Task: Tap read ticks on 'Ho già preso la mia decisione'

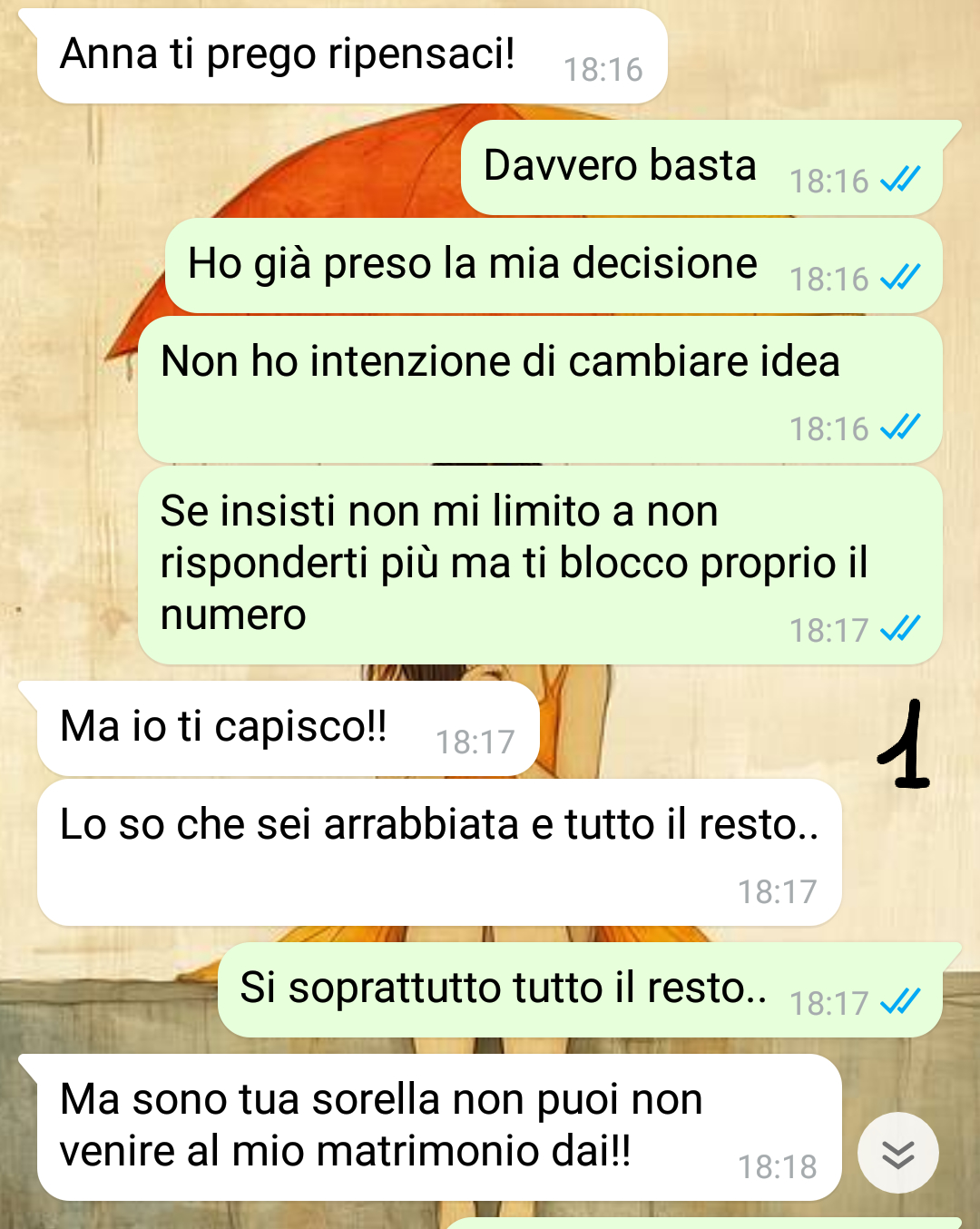Action: pos(900,277)
